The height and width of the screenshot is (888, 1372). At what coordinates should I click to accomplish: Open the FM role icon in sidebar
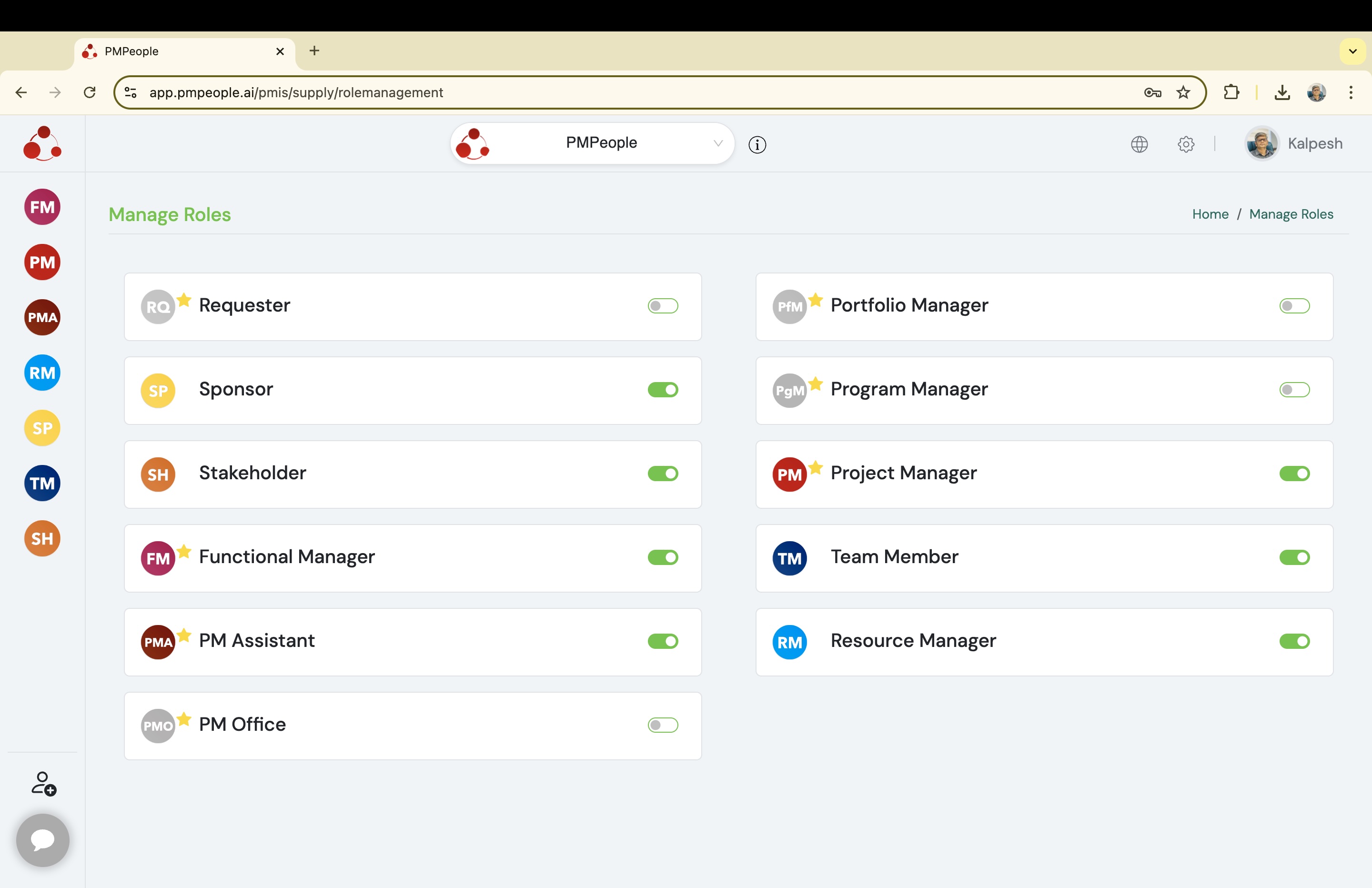pos(42,207)
